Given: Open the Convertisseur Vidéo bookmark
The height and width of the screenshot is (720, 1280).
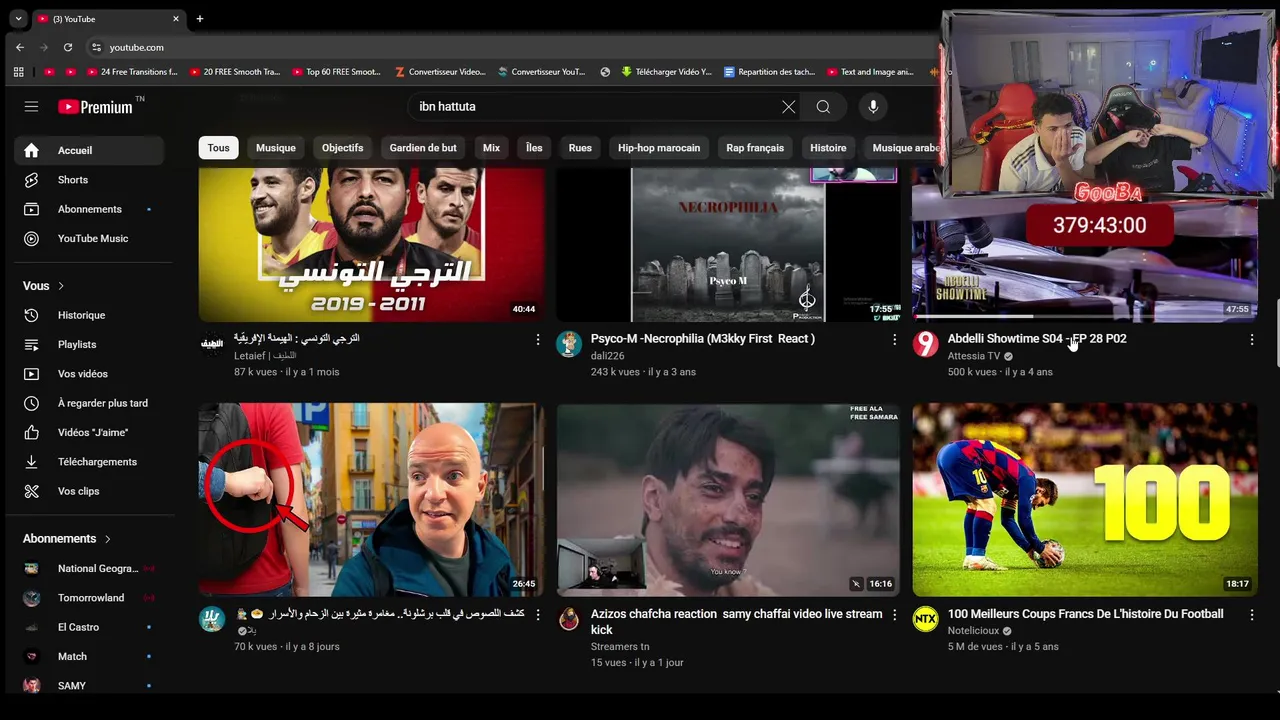Looking at the screenshot, I should click(x=440, y=72).
